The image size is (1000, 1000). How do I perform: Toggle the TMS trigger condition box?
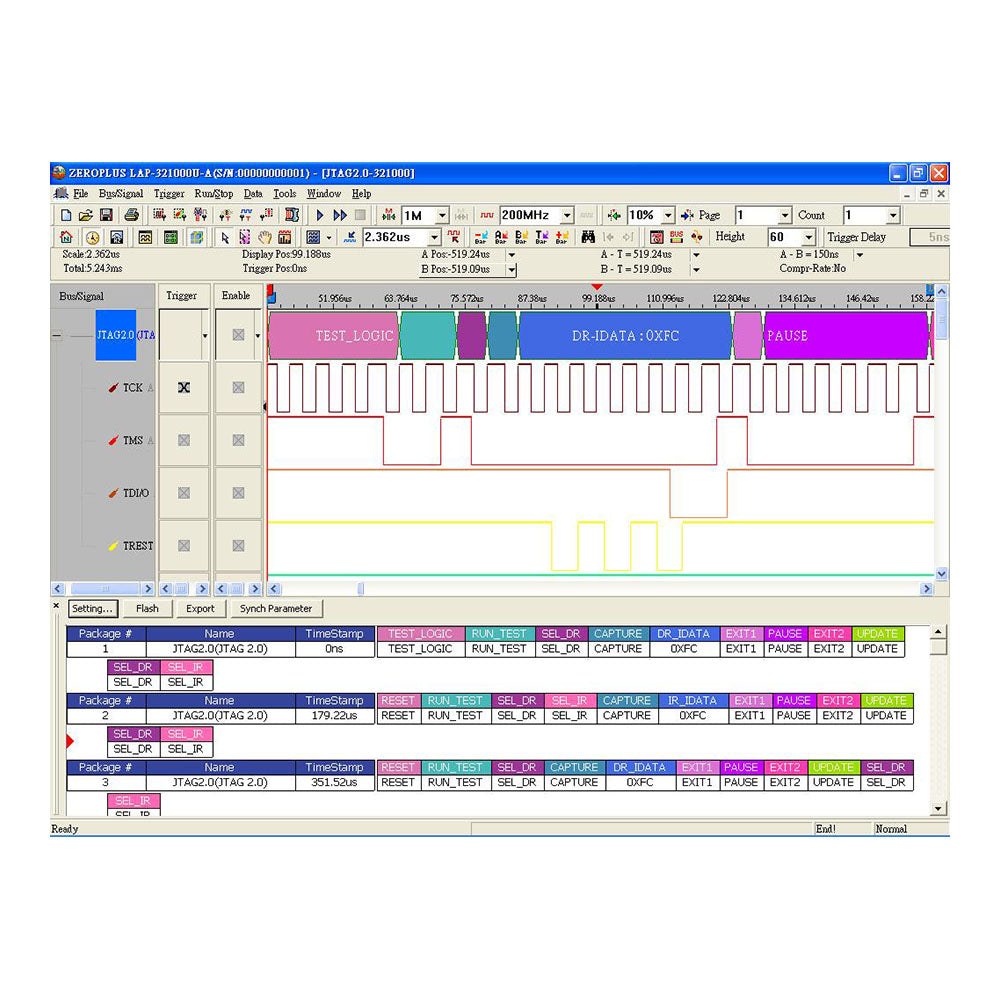(184, 440)
